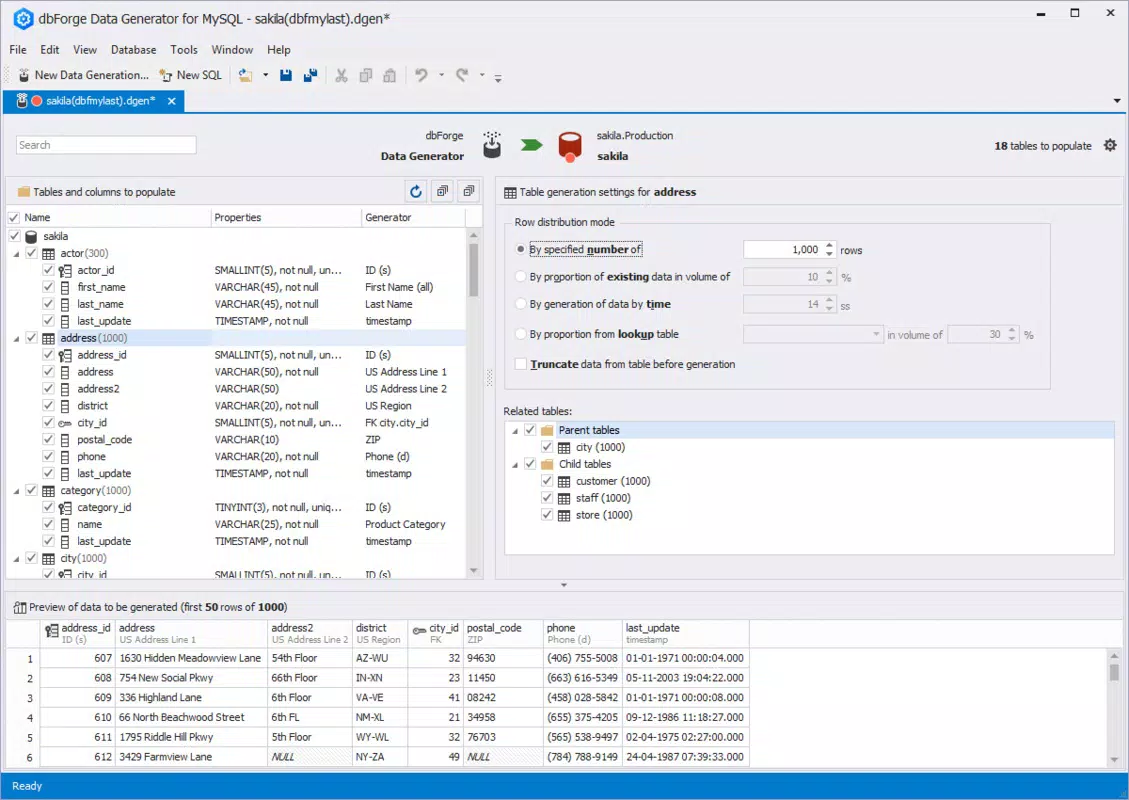This screenshot has width=1129, height=800.
Task: Select By generation of data by time option
Action: [521, 304]
